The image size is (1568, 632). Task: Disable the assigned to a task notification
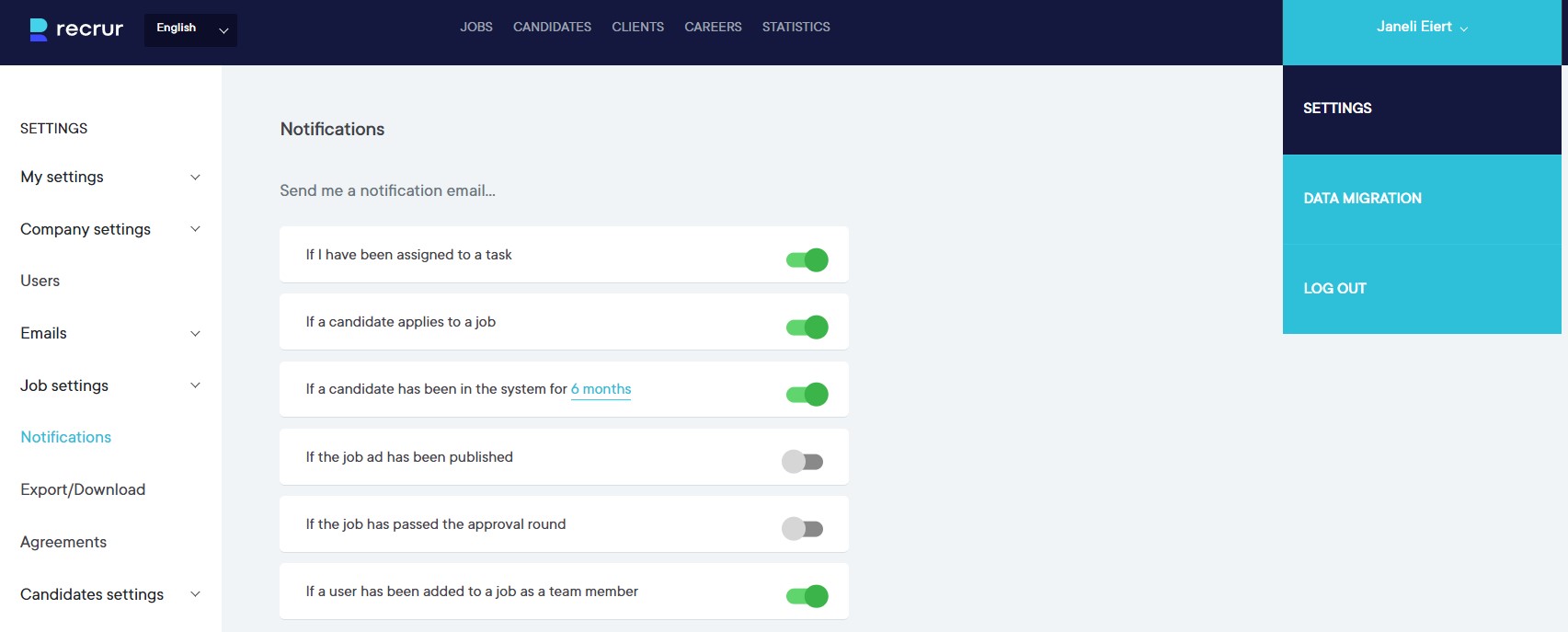[x=807, y=260]
